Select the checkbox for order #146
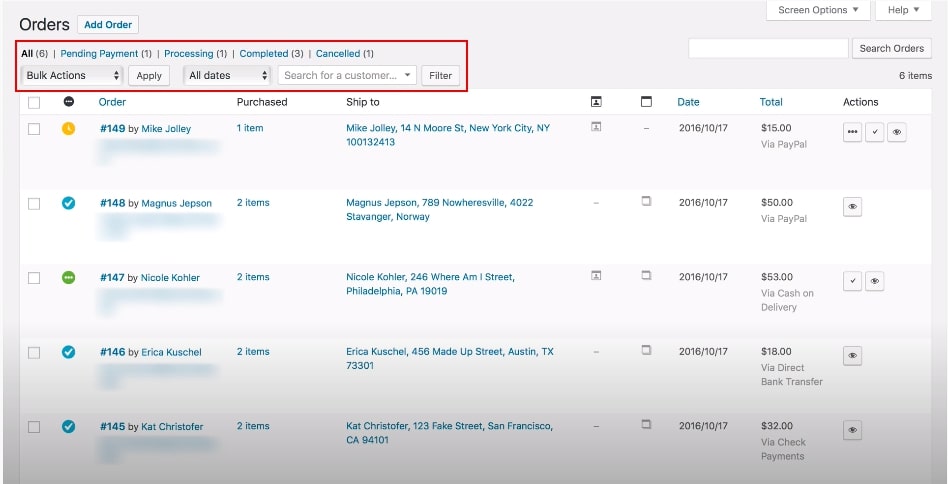The height and width of the screenshot is (484, 948). click(x=34, y=352)
